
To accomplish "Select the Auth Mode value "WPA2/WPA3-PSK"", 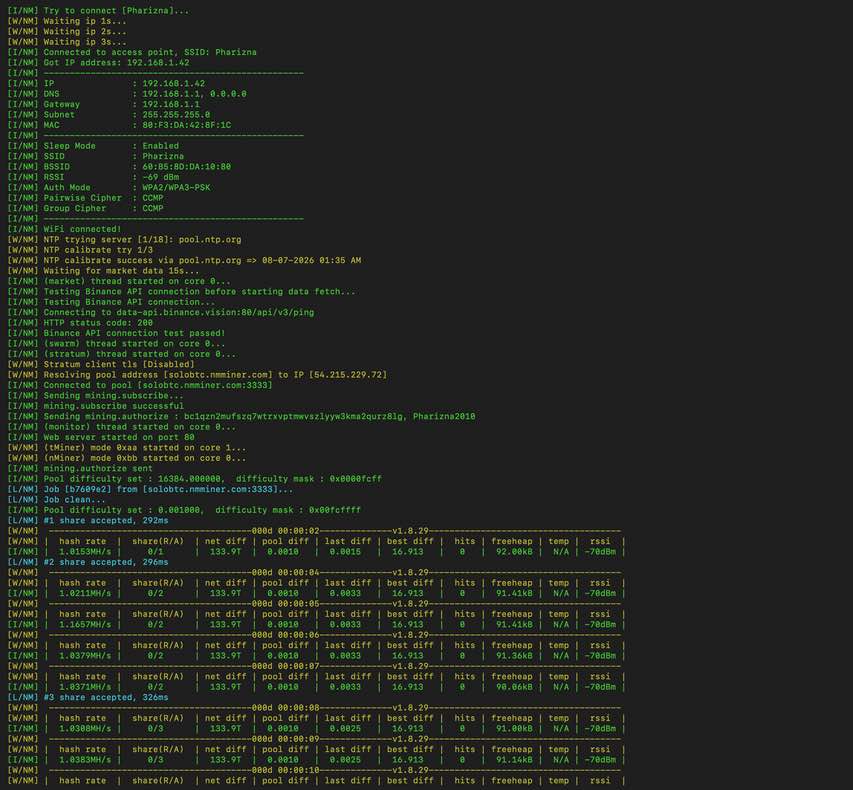I will [176, 188].
